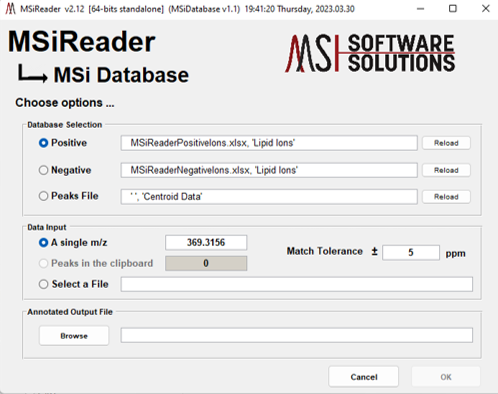Reload the Positive ions database
The width and height of the screenshot is (498, 394).
point(446,143)
